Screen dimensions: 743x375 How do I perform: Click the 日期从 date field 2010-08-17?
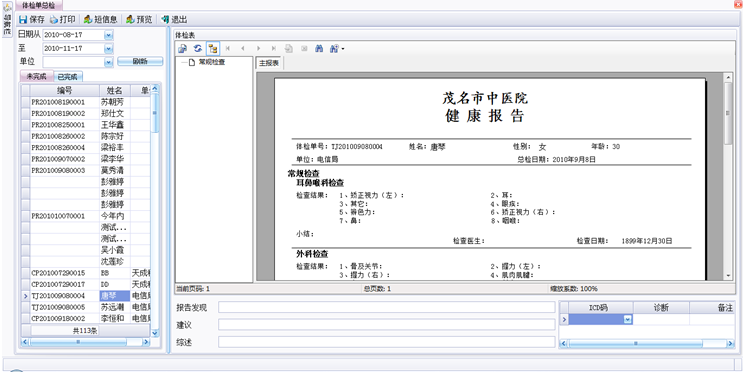(x=73, y=35)
